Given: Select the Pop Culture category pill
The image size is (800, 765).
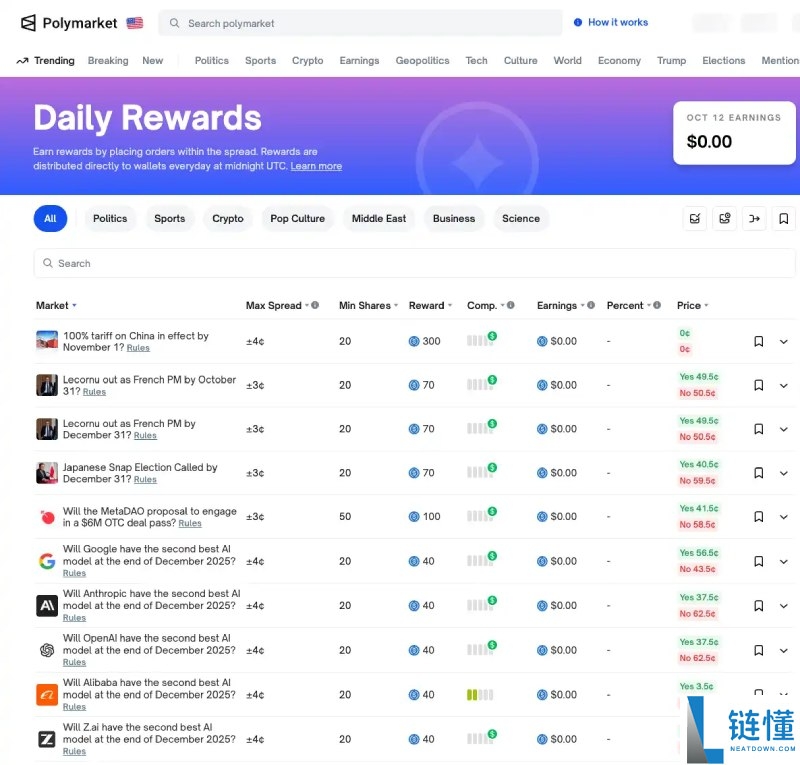Looking at the screenshot, I should [297, 218].
